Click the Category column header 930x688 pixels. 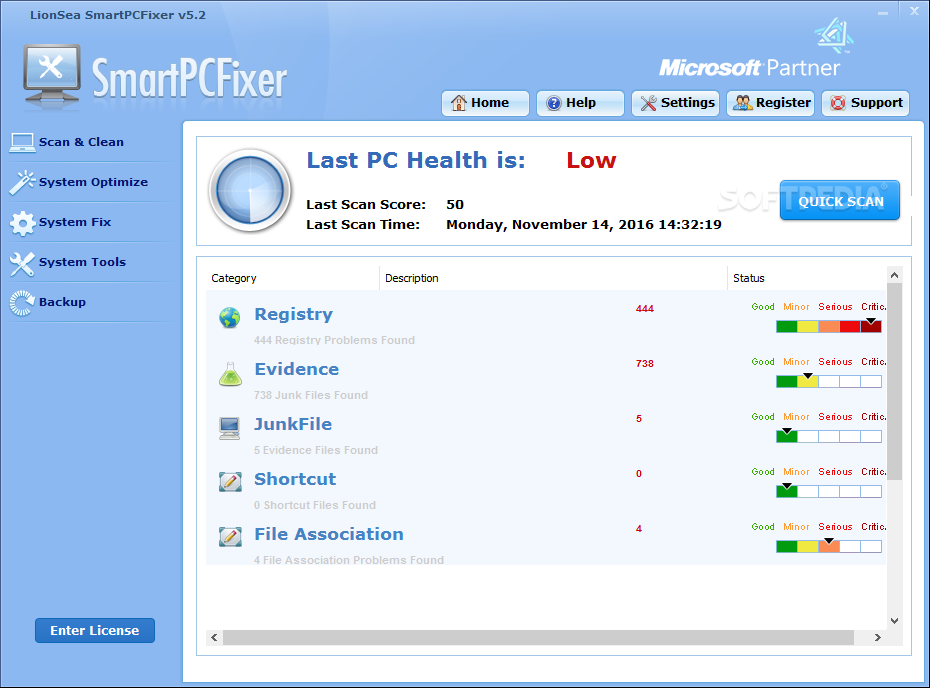pos(292,278)
